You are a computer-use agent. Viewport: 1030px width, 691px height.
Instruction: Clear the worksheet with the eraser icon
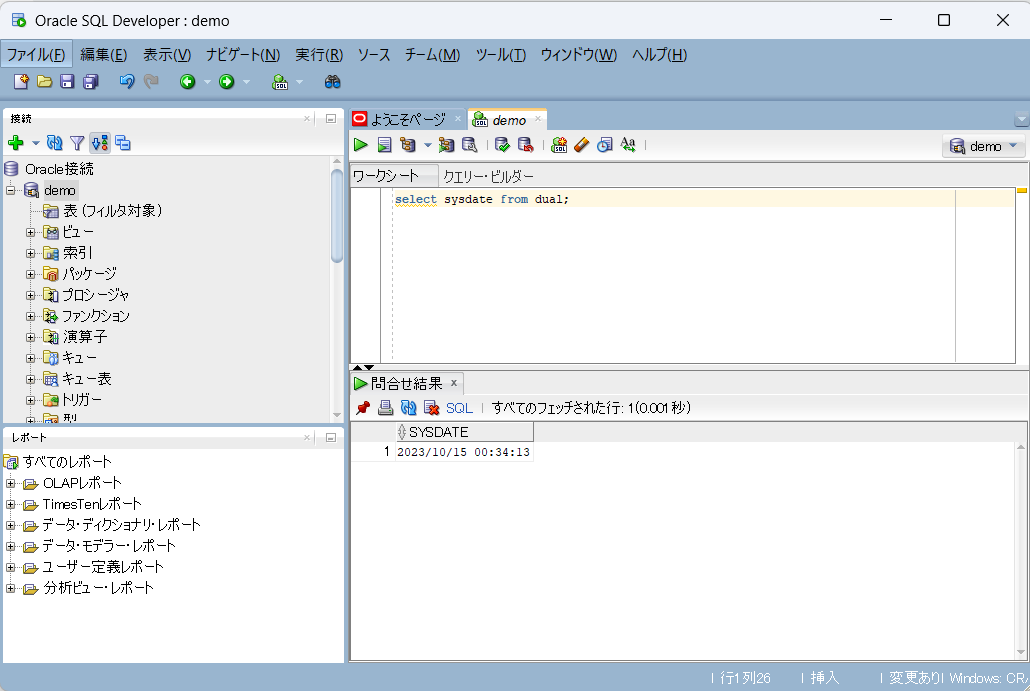tap(581, 145)
